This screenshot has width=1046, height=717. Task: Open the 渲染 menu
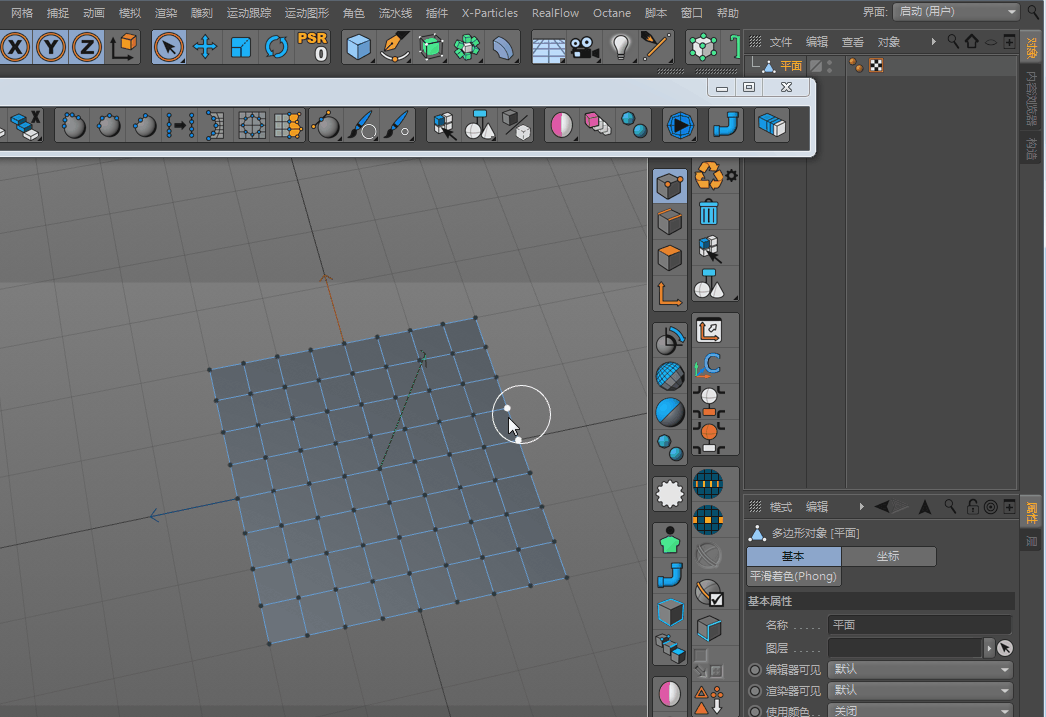(166, 13)
